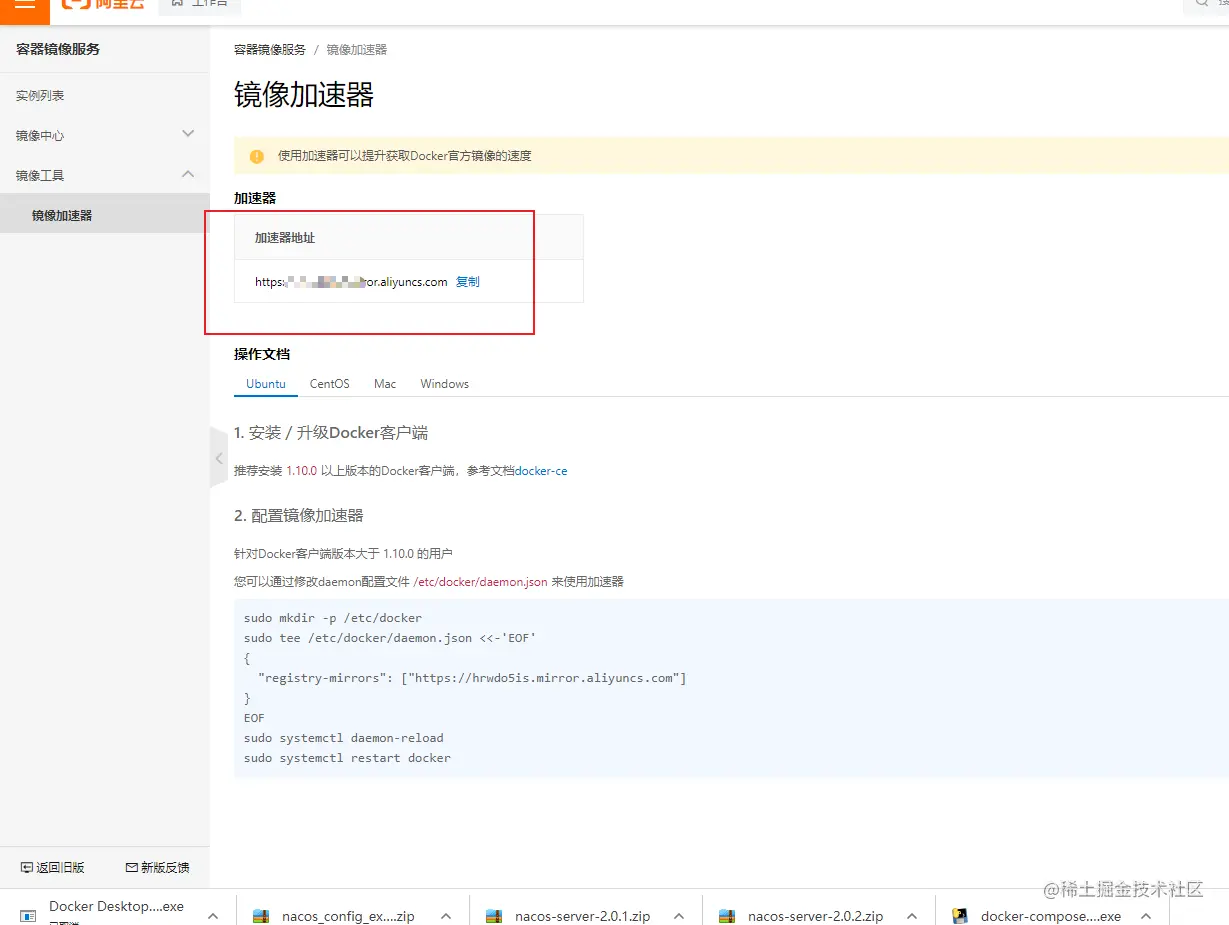Expand docker-compose exe options chevron
The image size is (1229, 925).
1146,915
